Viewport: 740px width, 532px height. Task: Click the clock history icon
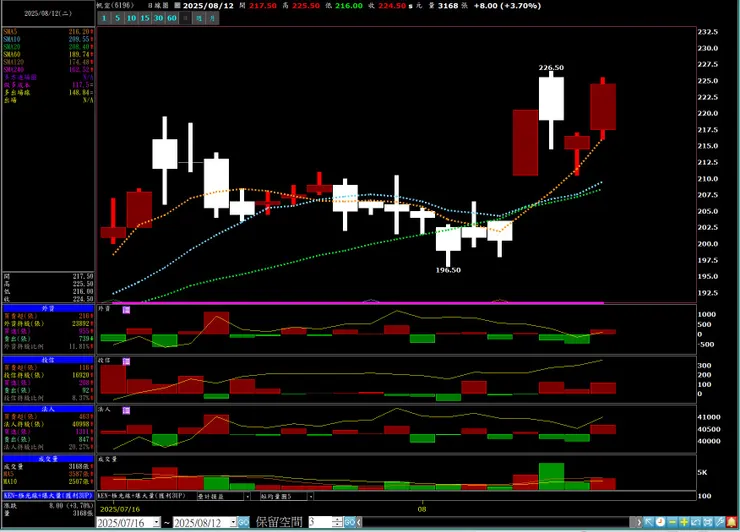[x=660, y=522]
